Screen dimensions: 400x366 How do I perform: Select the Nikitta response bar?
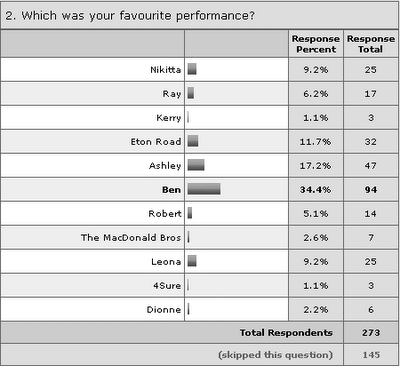(x=192, y=69)
